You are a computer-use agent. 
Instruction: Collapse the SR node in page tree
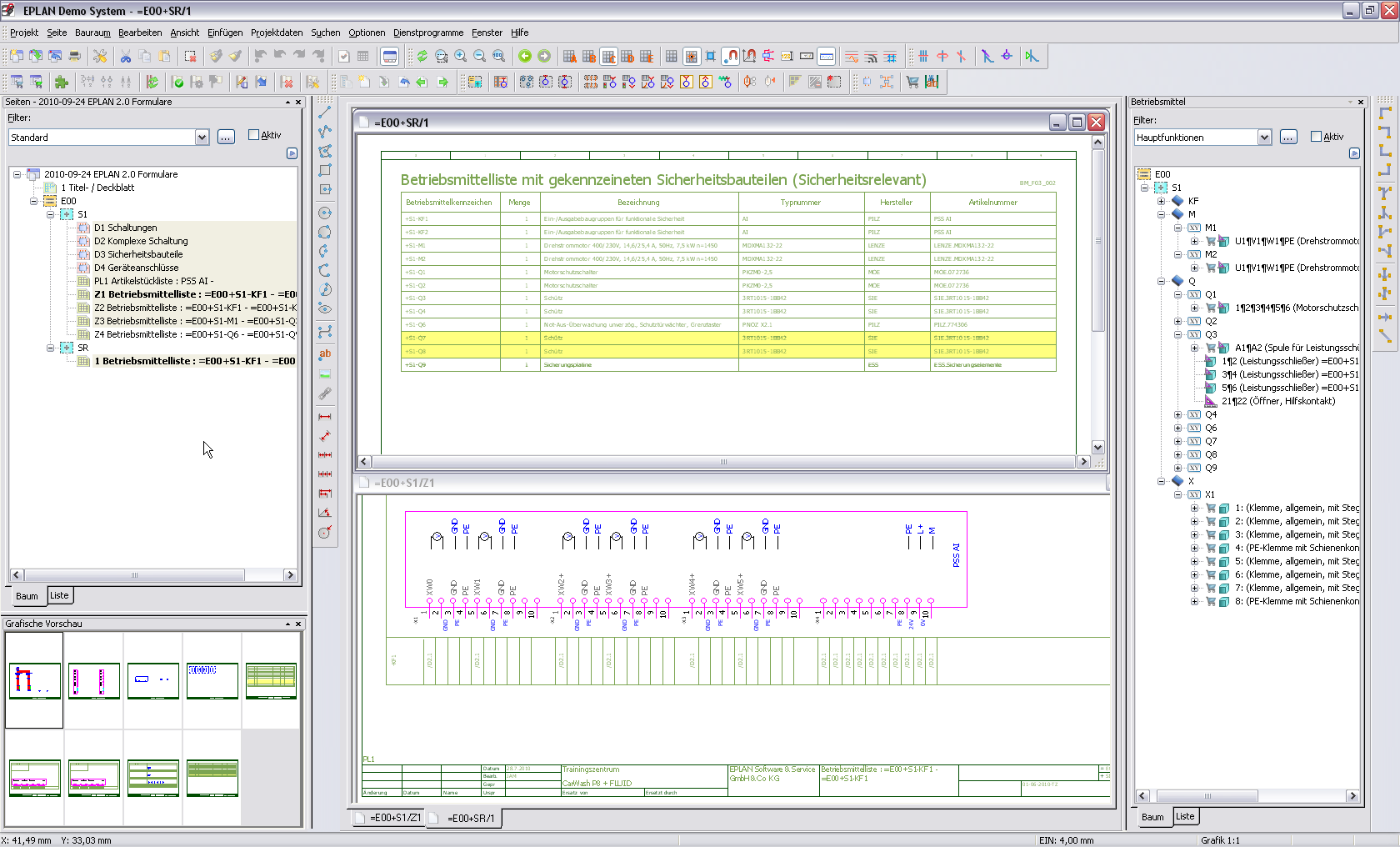click(51, 348)
